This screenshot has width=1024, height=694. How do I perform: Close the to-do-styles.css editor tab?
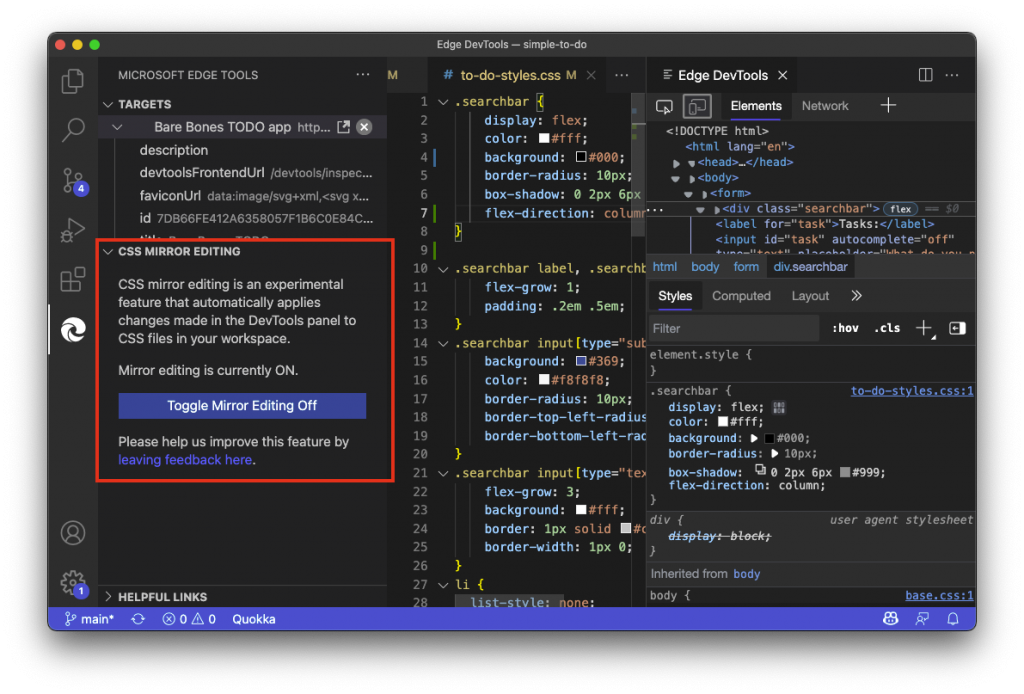click(x=591, y=75)
